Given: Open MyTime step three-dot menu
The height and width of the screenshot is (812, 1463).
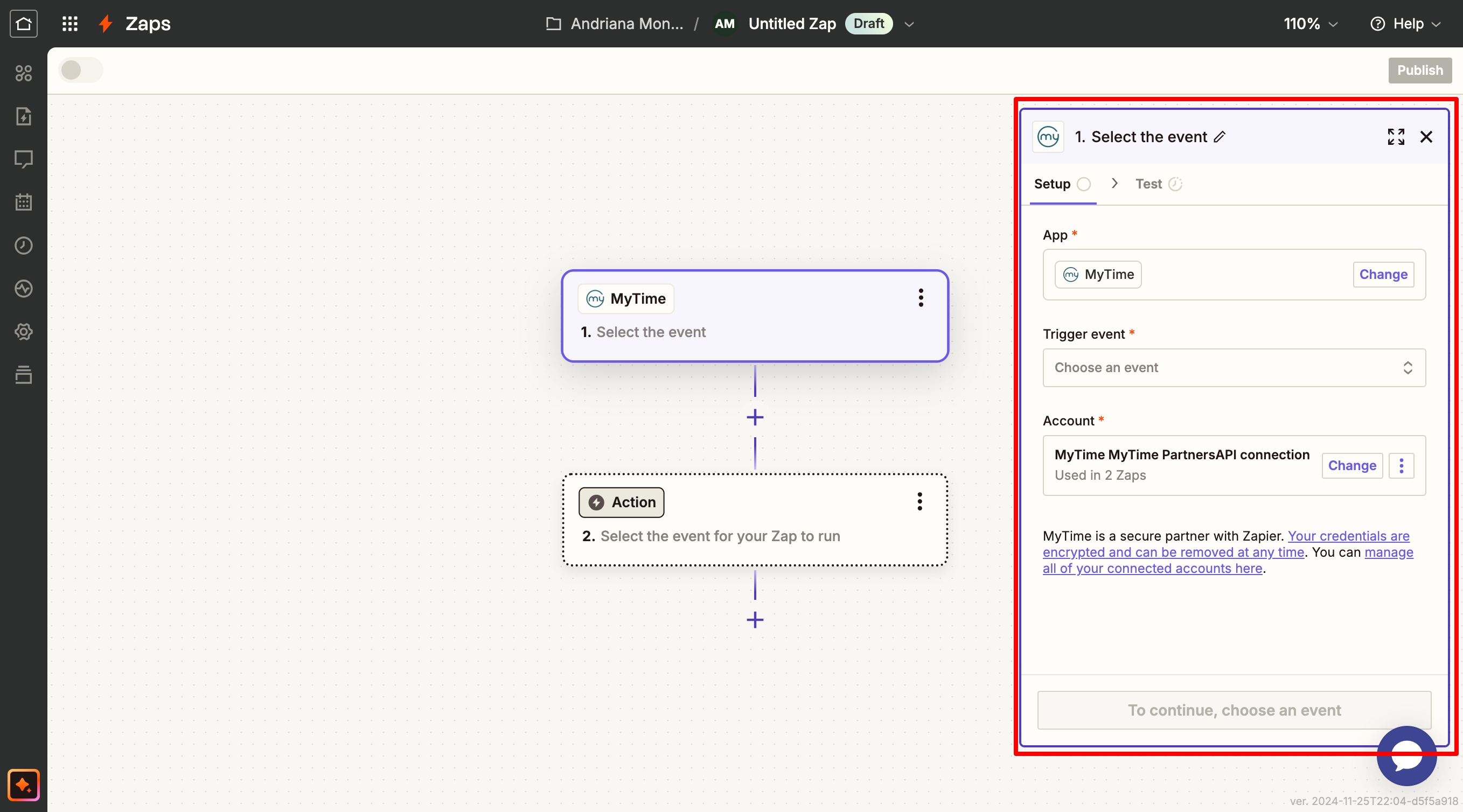Looking at the screenshot, I should [x=921, y=298].
